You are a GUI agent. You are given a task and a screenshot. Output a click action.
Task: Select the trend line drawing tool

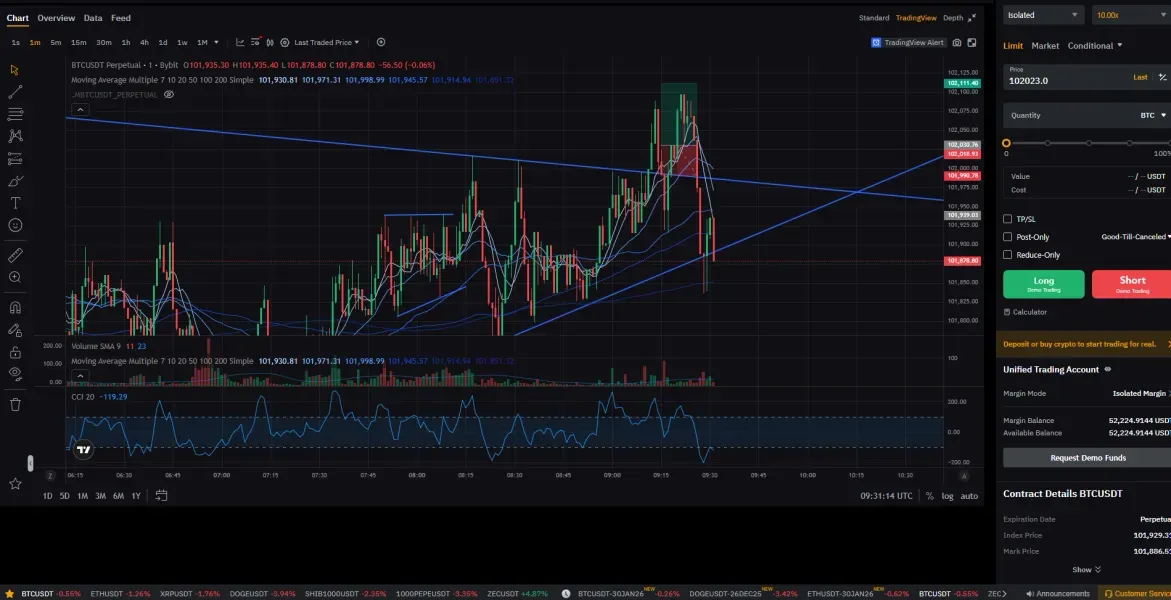click(15, 92)
